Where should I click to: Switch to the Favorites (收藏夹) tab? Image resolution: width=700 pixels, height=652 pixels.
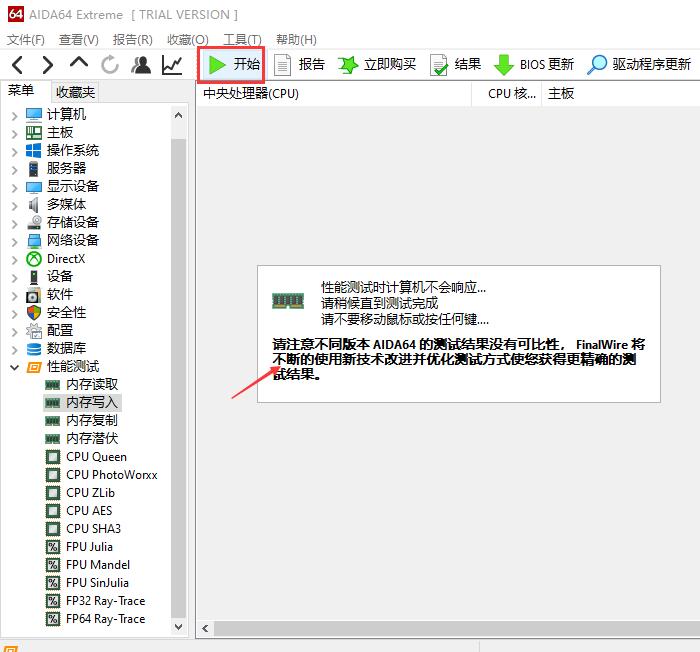click(75, 92)
